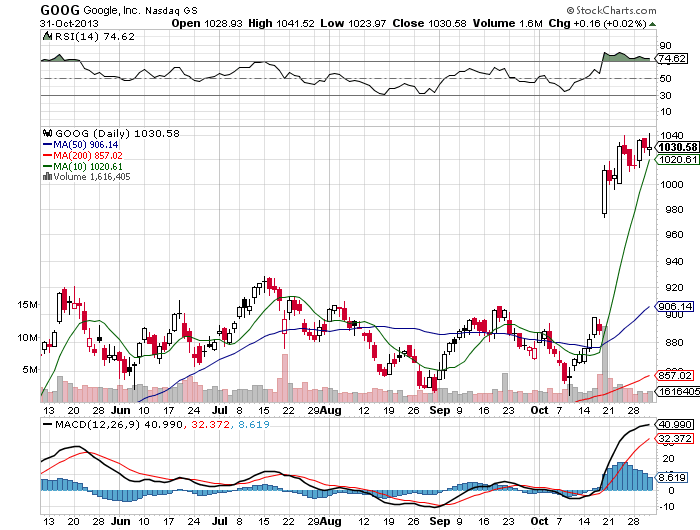This screenshot has width=700, height=530.
Task: Click the green RSI area icon
Action: point(47,36)
